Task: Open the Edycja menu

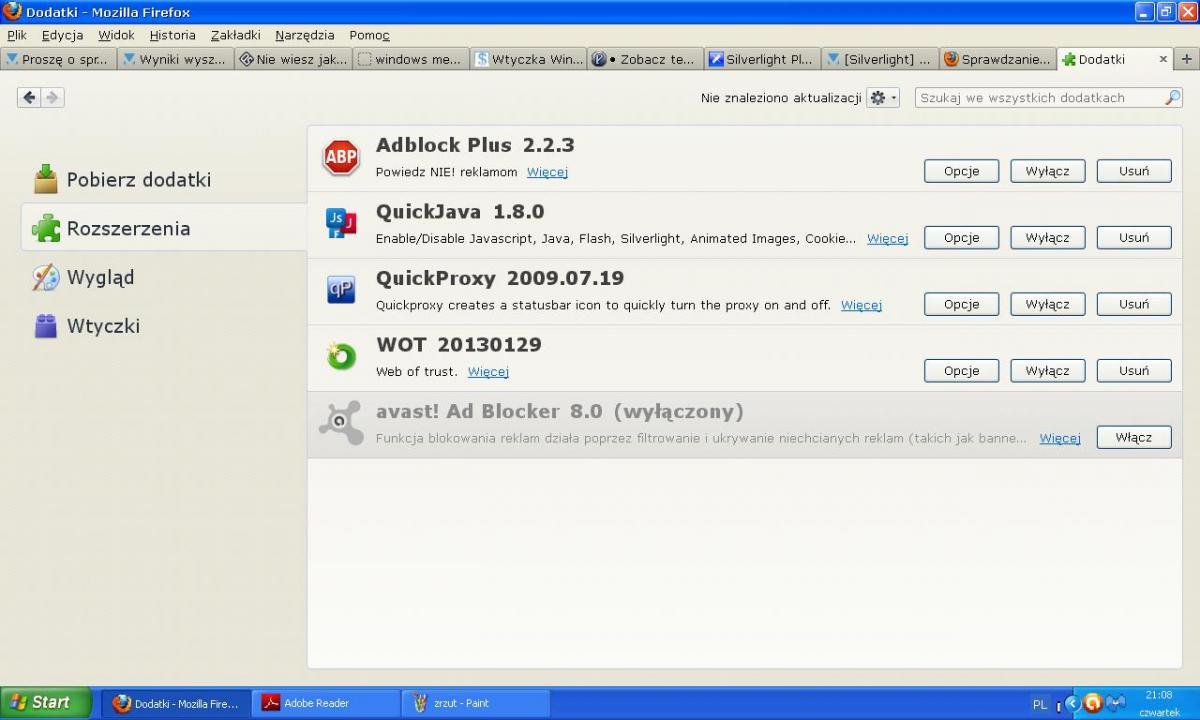Action: (62, 35)
